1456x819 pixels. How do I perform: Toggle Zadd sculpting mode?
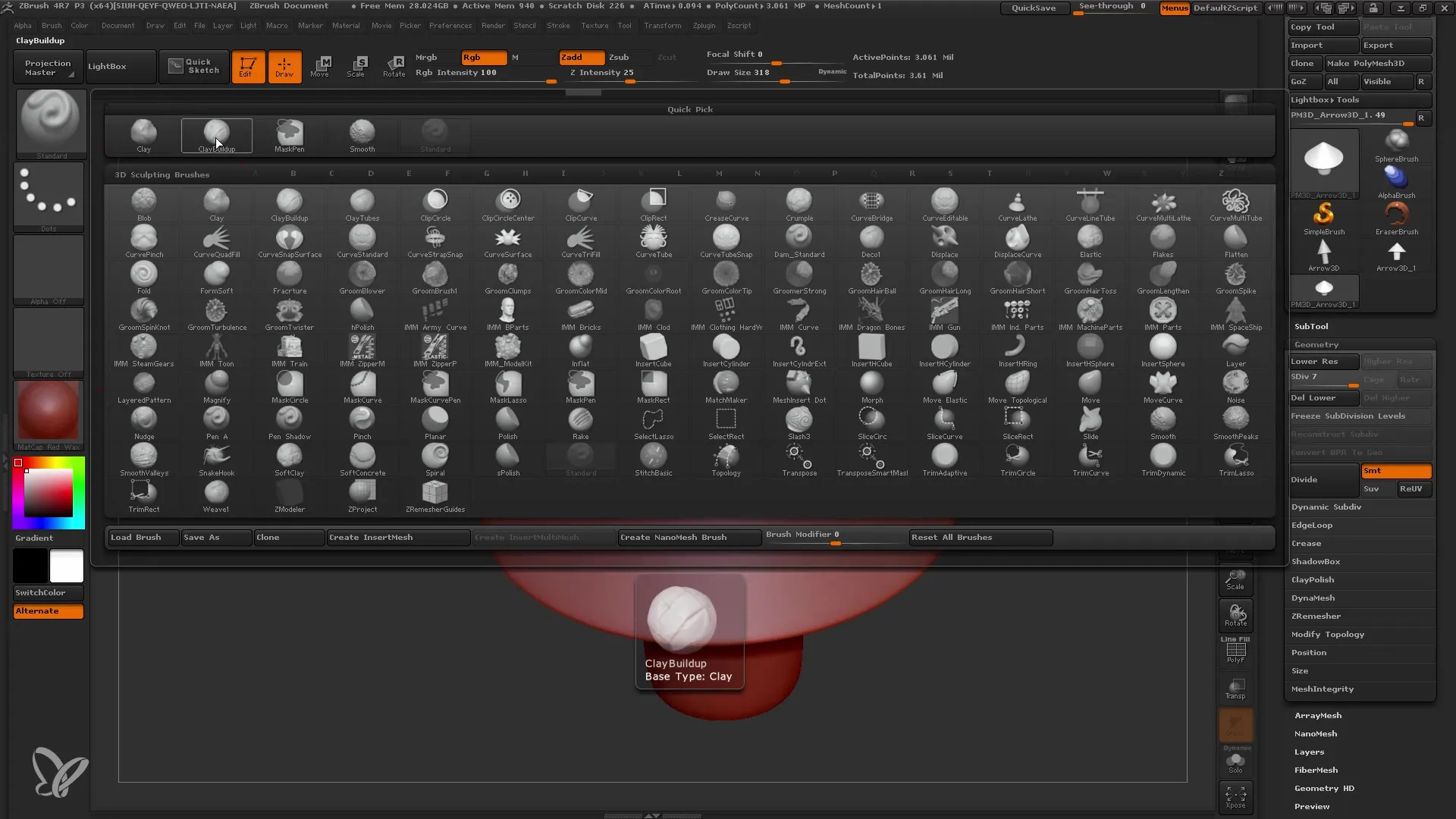pyautogui.click(x=579, y=57)
